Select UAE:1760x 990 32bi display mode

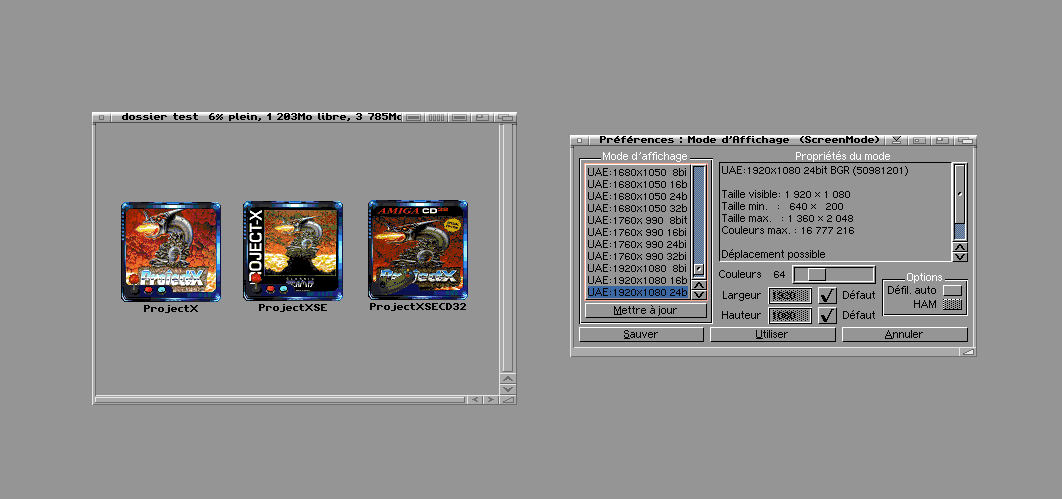637,256
